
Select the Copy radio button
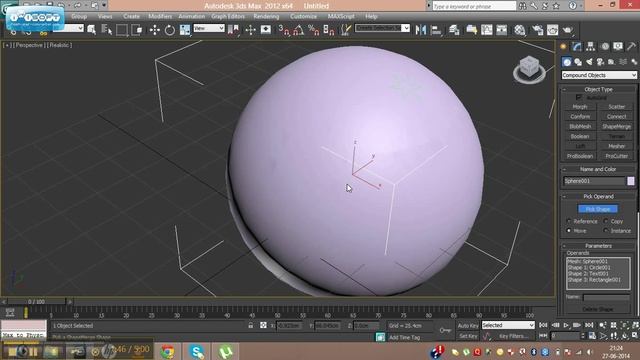point(606,221)
